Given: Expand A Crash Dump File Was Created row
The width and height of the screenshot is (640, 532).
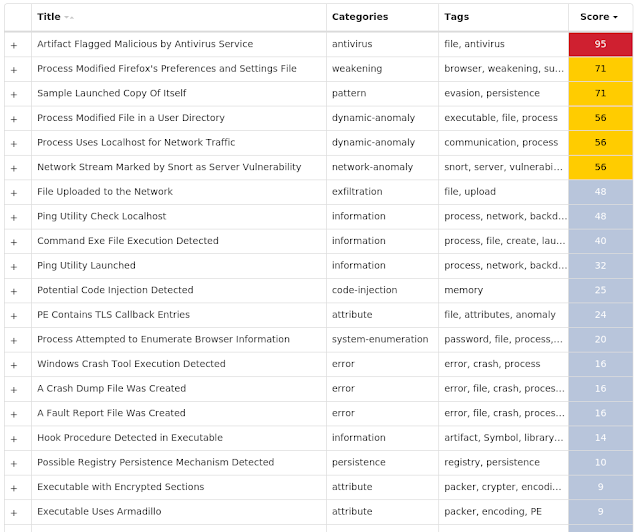Looking at the screenshot, I should (x=14, y=390).
